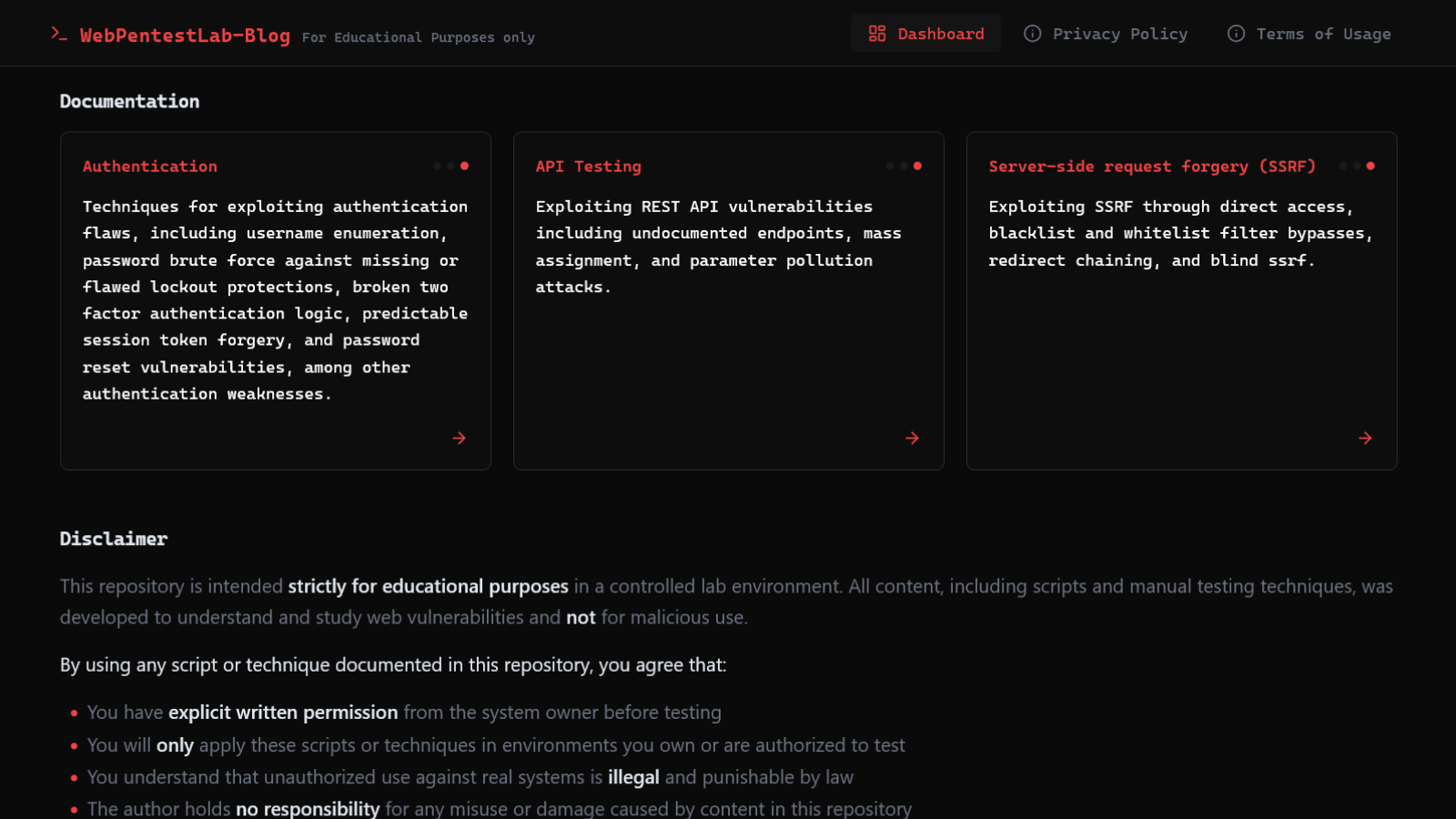This screenshot has height=819, width=1456.
Task: Open API Testing card via its arrow icon
Action: pyautogui.click(x=912, y=438)
